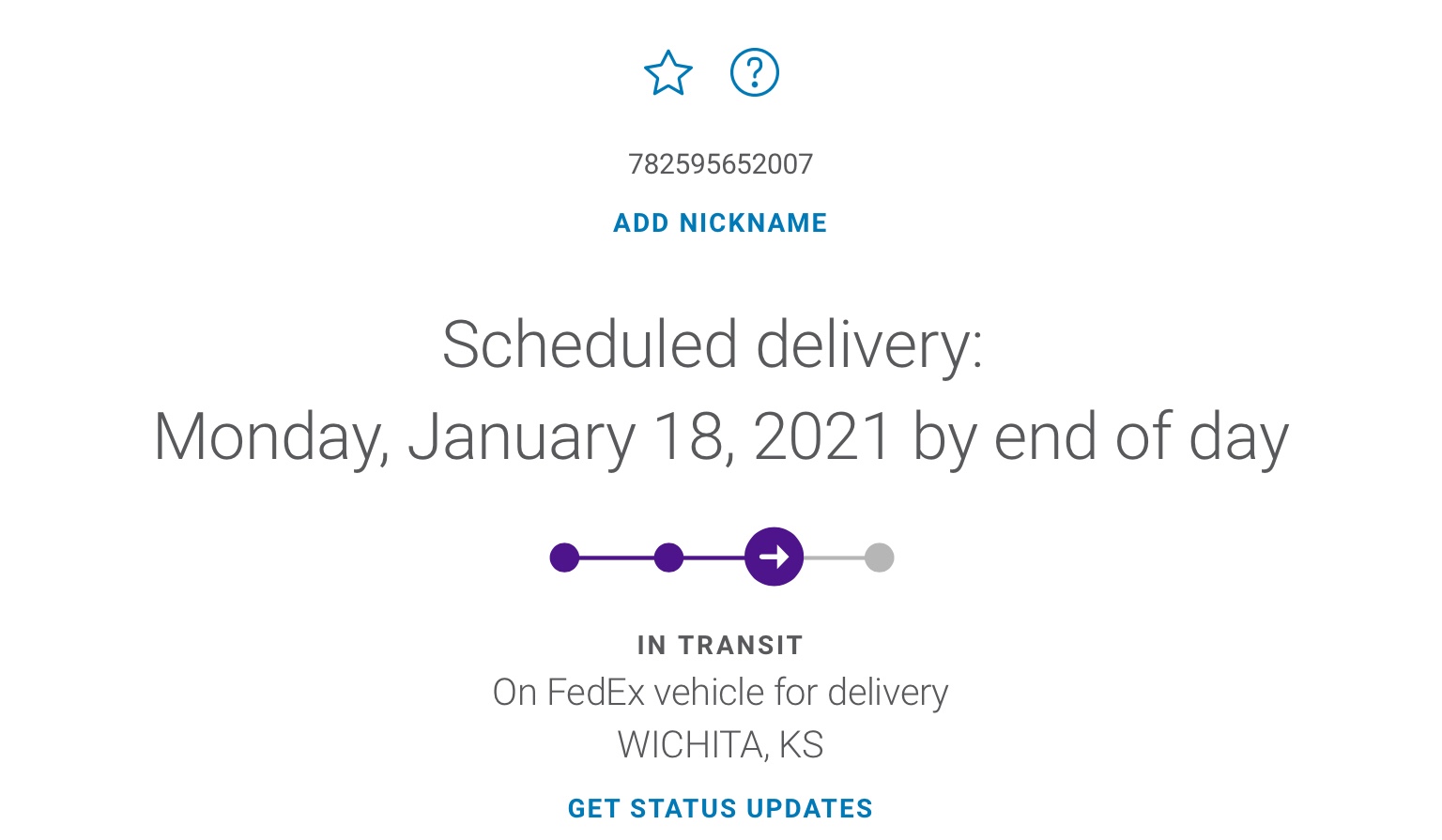Click the IN TRANSIT status label
Viewport: 1442px width, 840px height.
[720, 646]
